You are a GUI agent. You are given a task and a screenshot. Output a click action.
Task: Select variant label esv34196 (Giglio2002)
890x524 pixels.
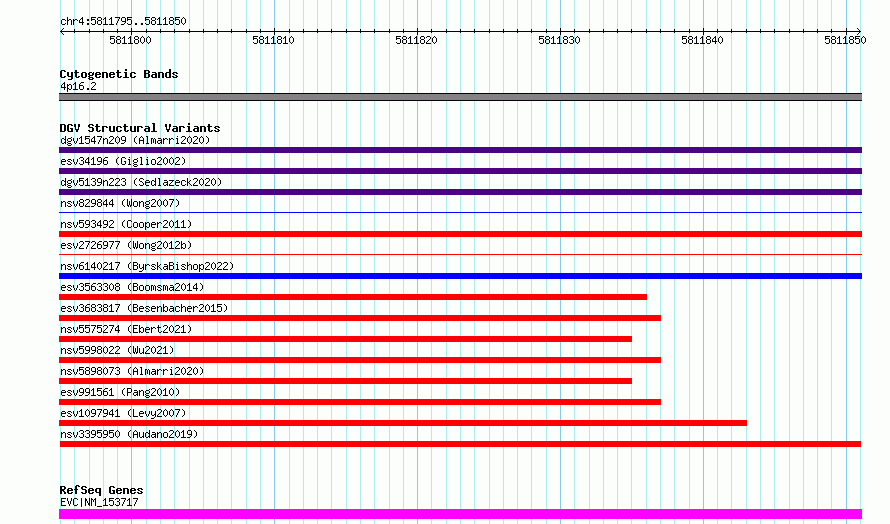tap(123, 161)
